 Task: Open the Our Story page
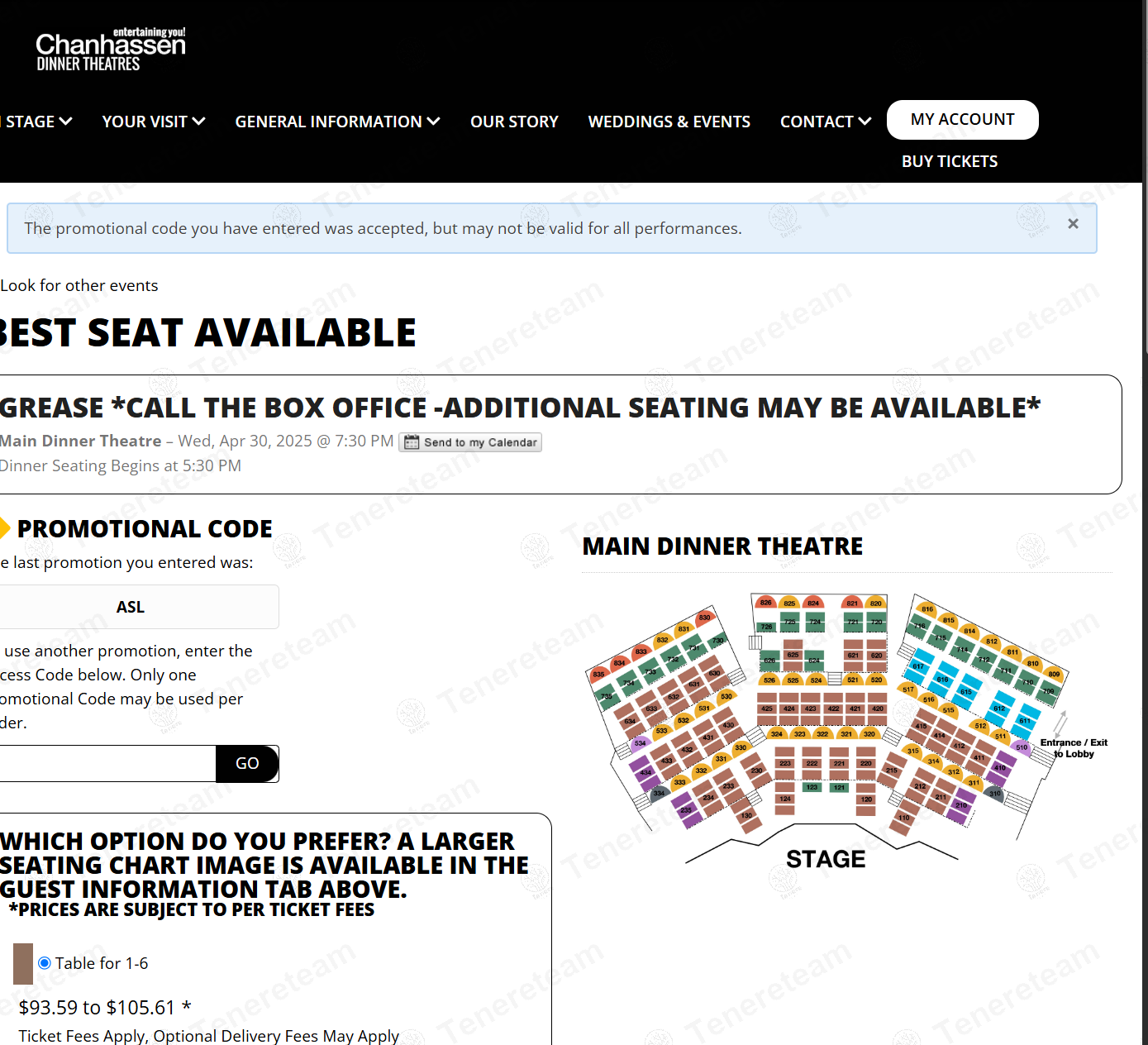[x=514, y=122]
